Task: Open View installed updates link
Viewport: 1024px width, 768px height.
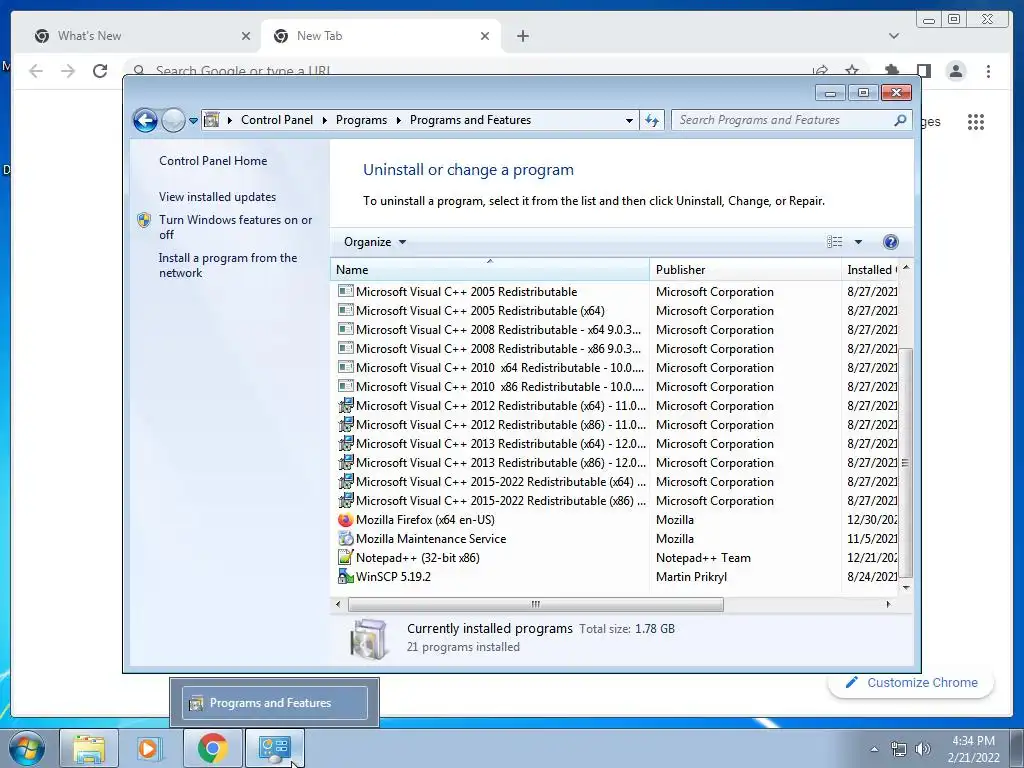Action: coord(217,197)
